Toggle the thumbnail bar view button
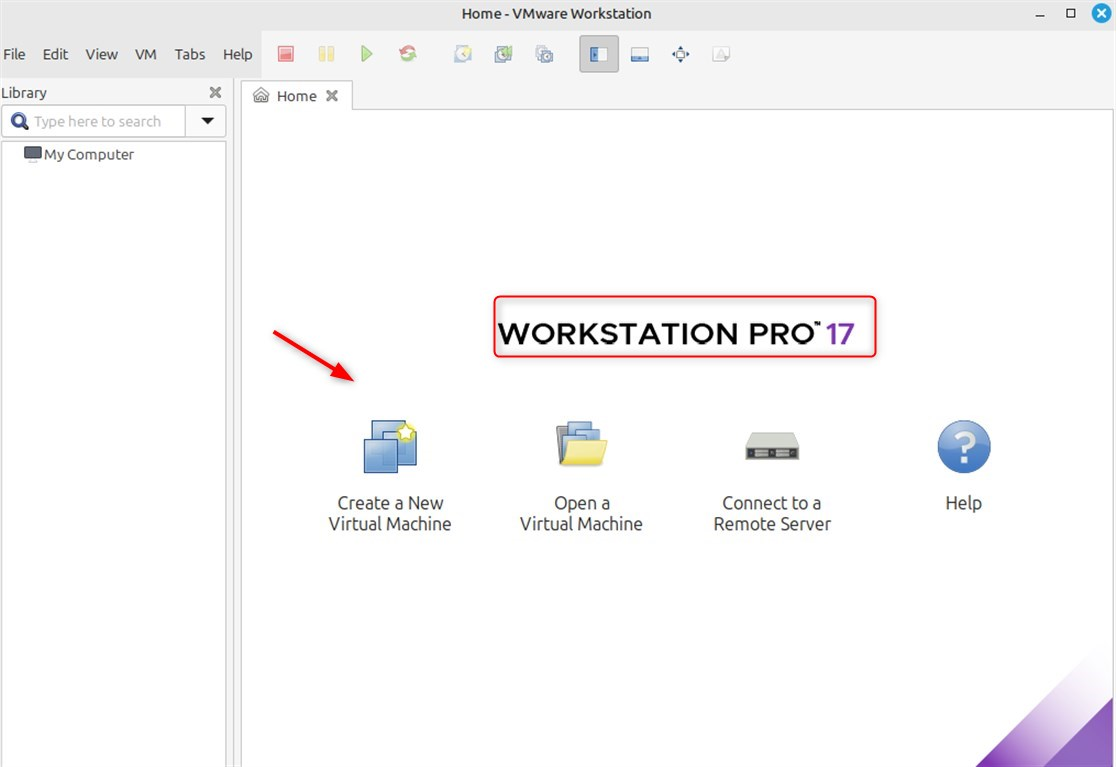This screenshot has width=1116, height=767. point(640,54)
